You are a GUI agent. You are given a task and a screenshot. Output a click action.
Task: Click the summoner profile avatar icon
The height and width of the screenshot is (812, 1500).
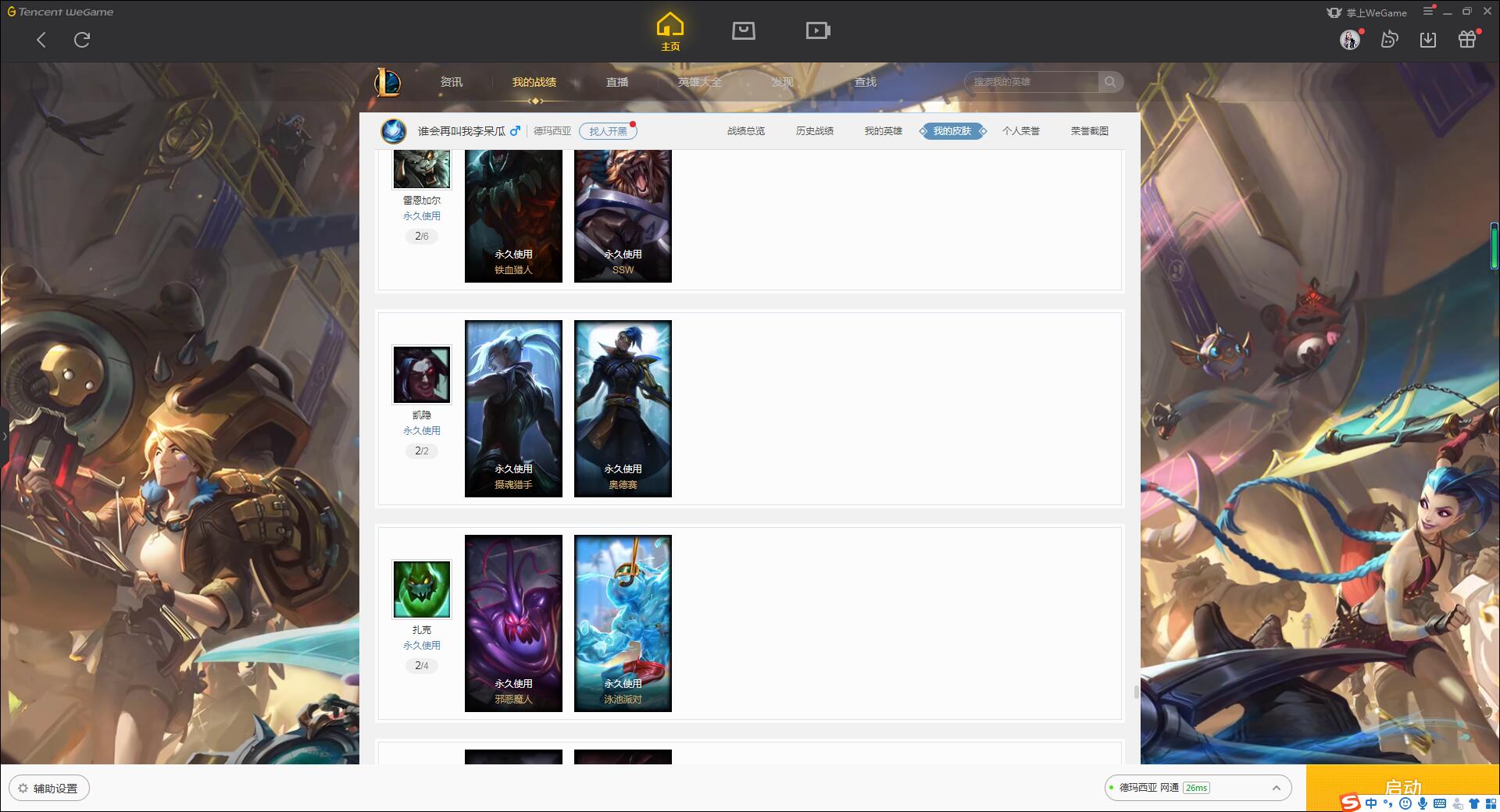tap(394, 130)
